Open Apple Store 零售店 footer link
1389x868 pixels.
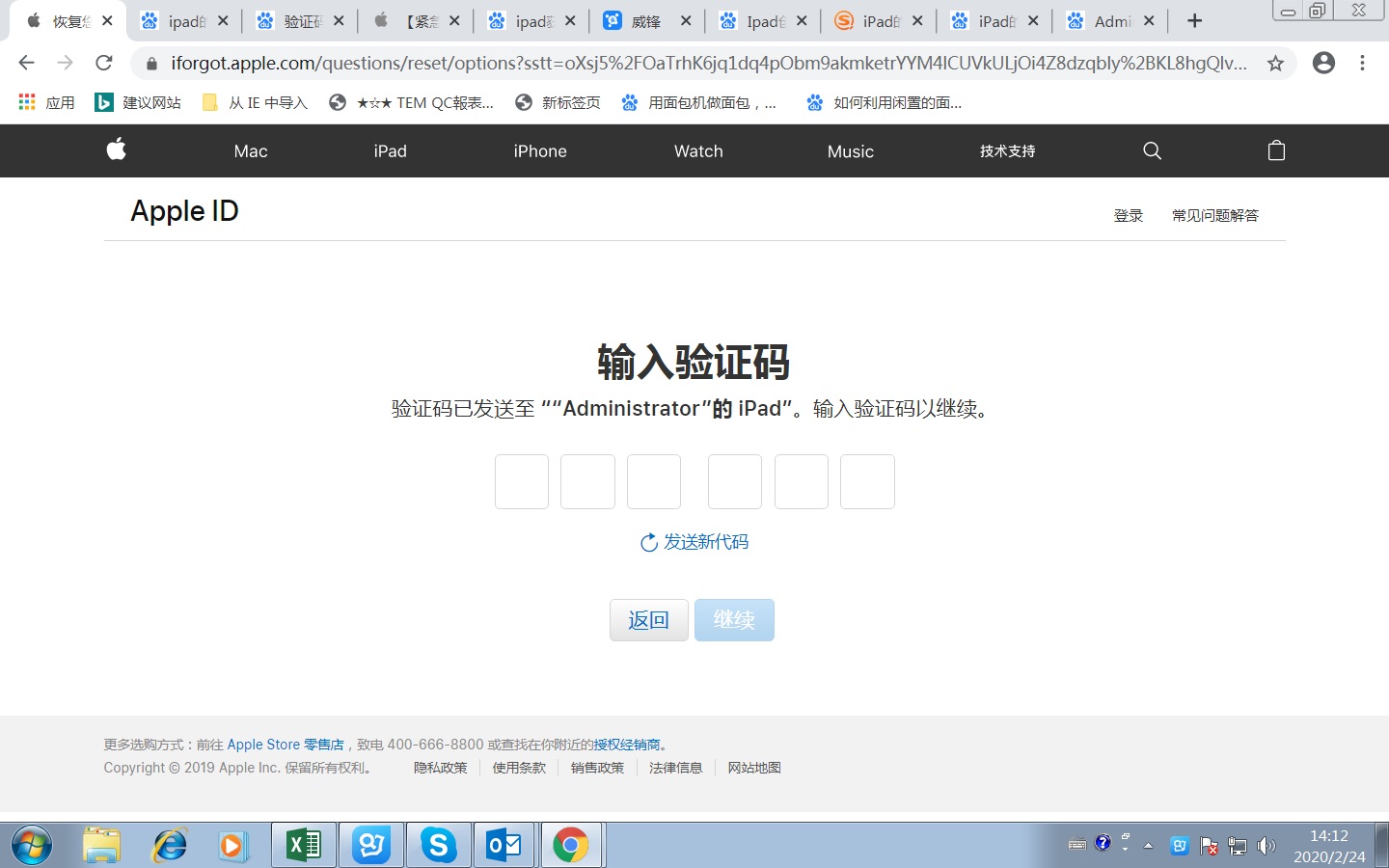pos(286,745)
